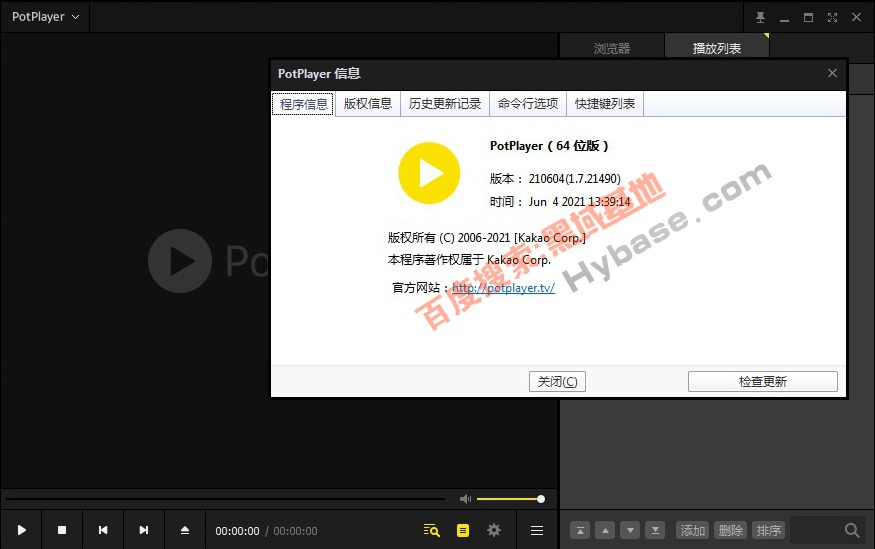This screenshot has height=549, width=875.
Task: Move playlist item to the top
Action: tap(580, 530)
